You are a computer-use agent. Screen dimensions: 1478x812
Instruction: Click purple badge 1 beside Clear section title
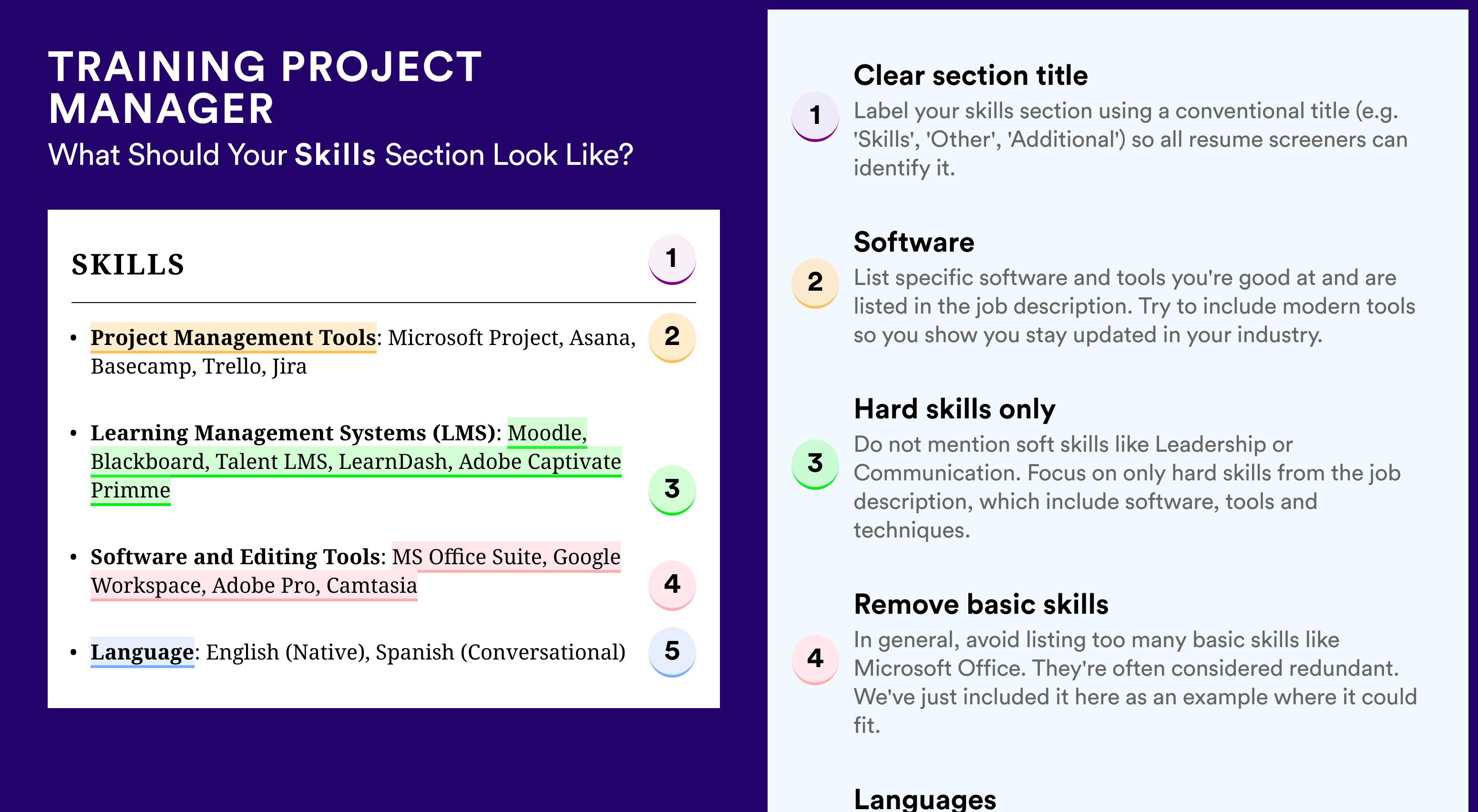(x=815, y=116)
